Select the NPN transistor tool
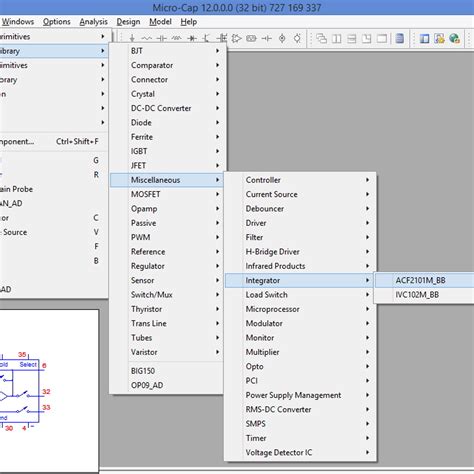The width and height of the screenshot is (474, 474). (206, 39)
